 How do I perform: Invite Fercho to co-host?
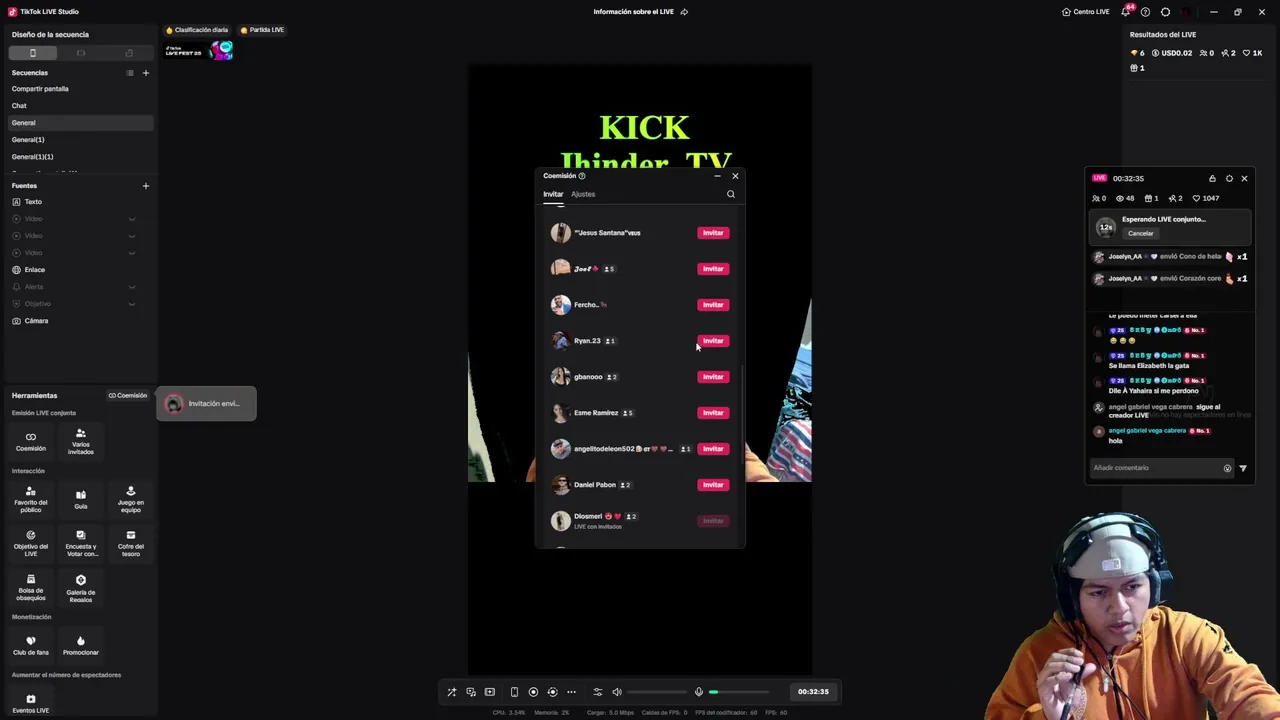pos(713,305)
